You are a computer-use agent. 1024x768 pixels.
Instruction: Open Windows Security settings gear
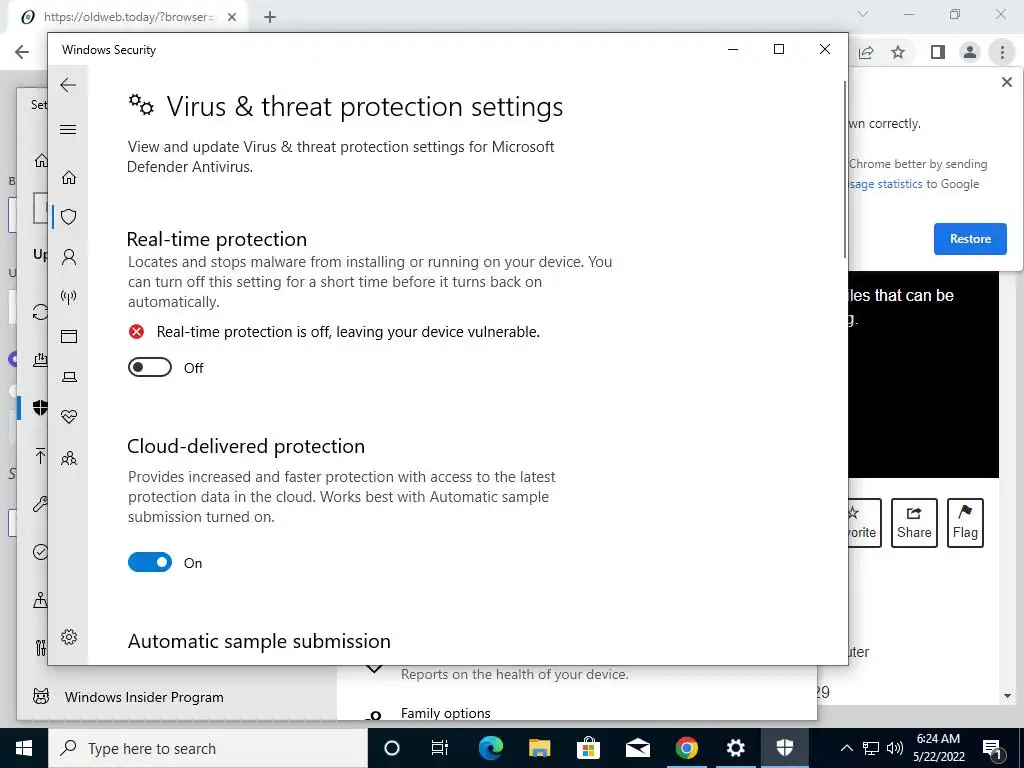point(69,637)
